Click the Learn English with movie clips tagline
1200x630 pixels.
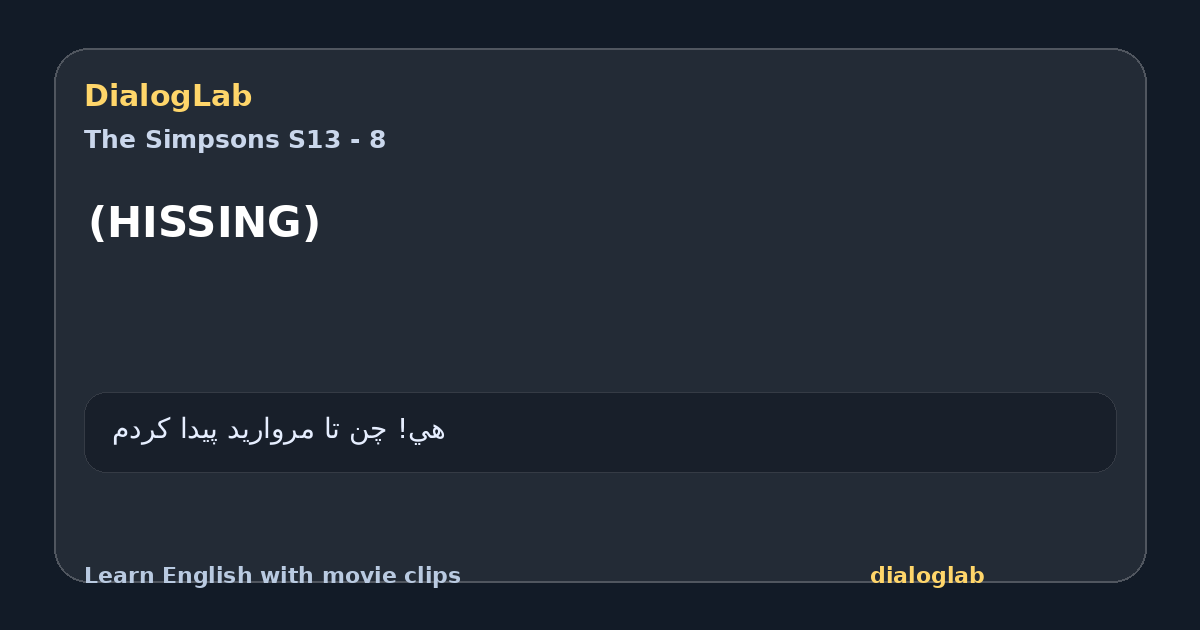[x=272, y=576]
